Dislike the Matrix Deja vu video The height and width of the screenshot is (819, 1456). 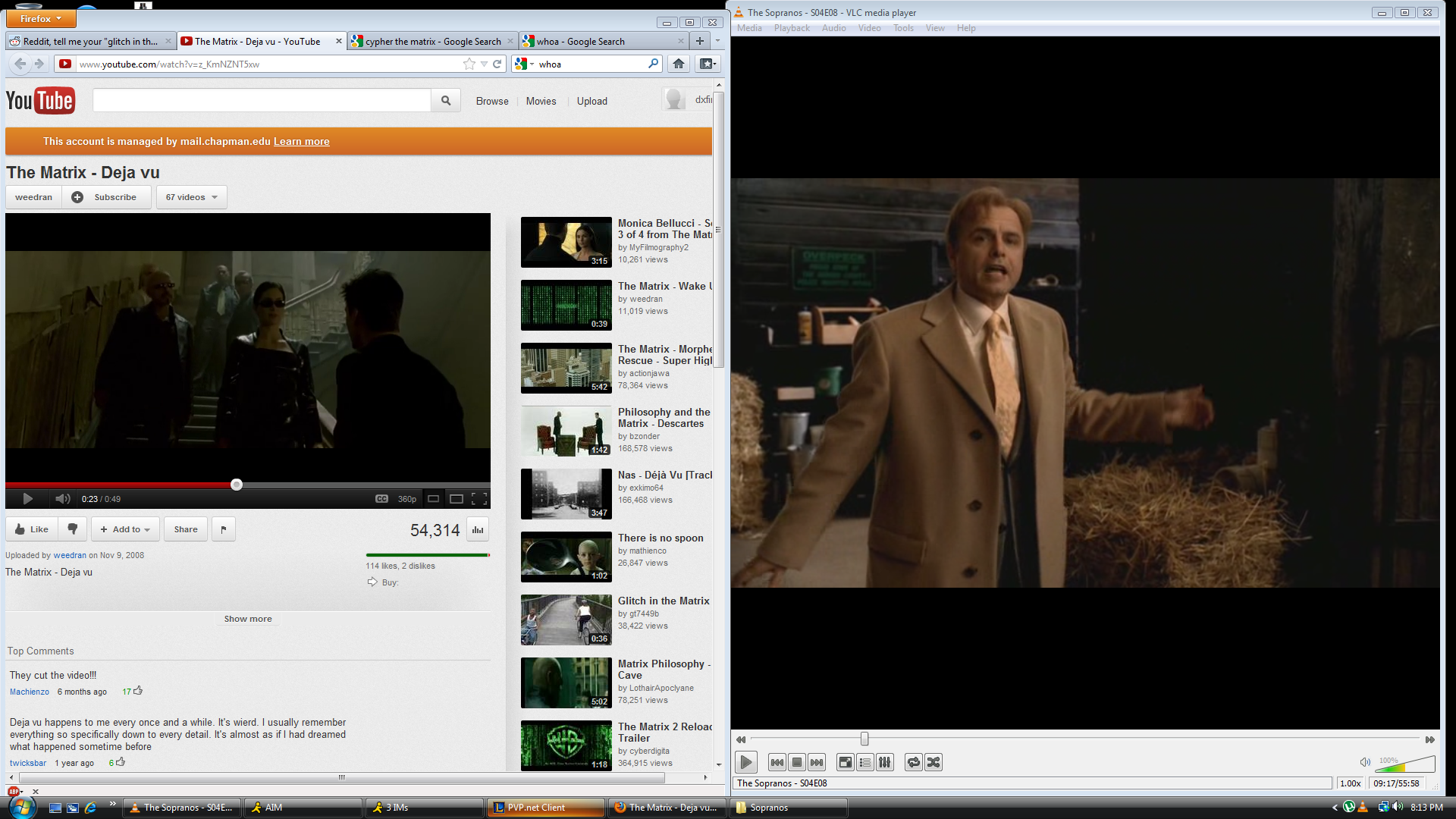(x=72, y=529)
